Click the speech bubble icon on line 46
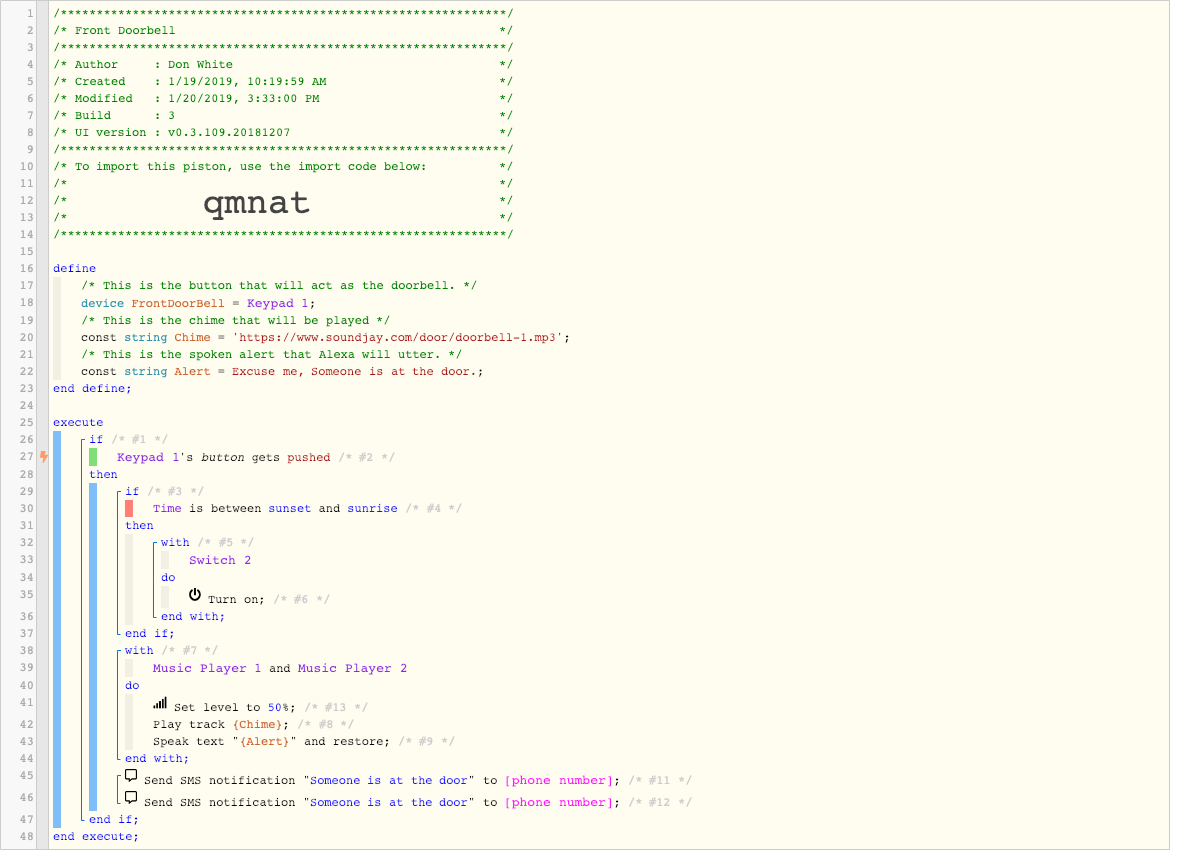 (x=130, y=799)
